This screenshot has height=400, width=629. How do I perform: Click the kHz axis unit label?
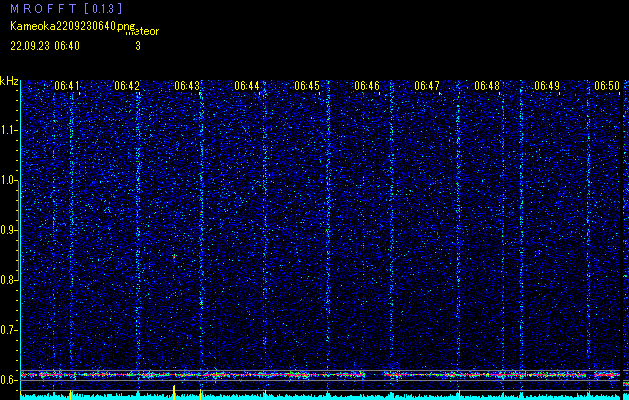coord(9,81)
